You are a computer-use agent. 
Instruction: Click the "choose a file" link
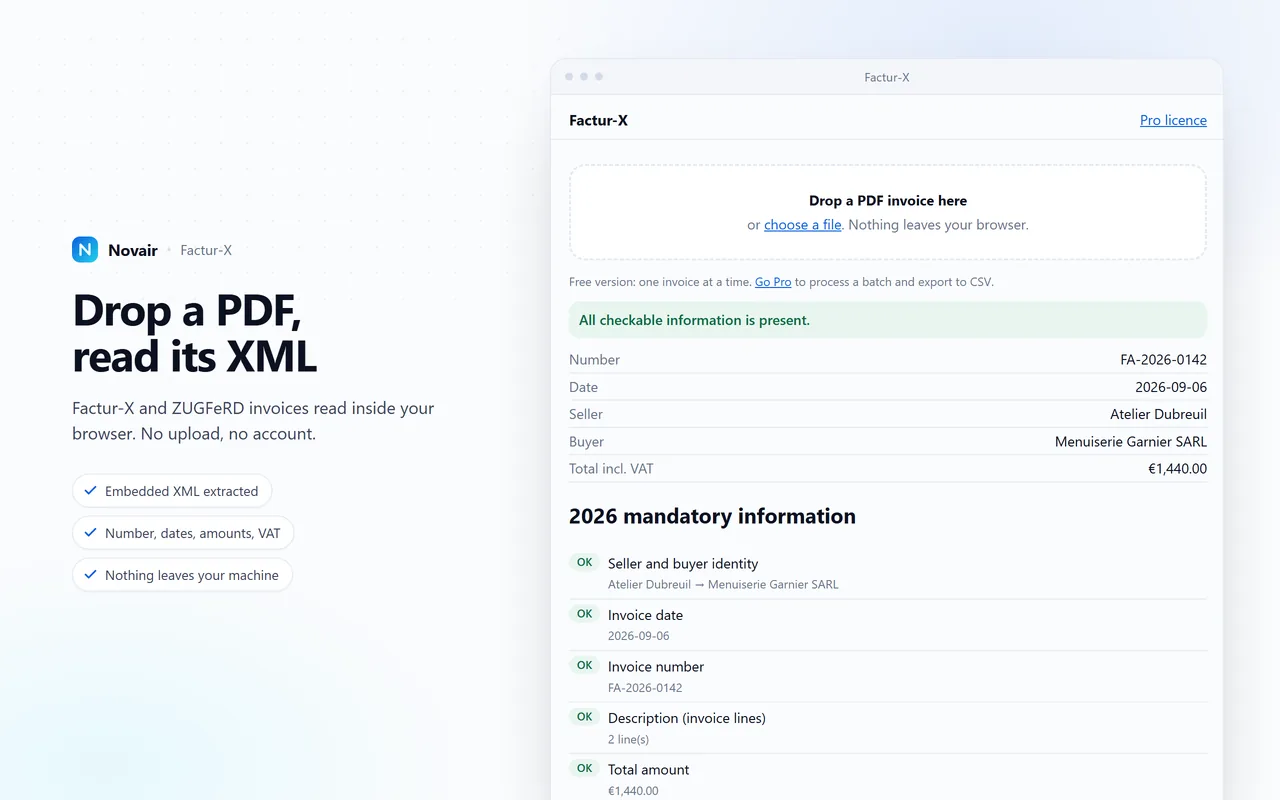803,225
